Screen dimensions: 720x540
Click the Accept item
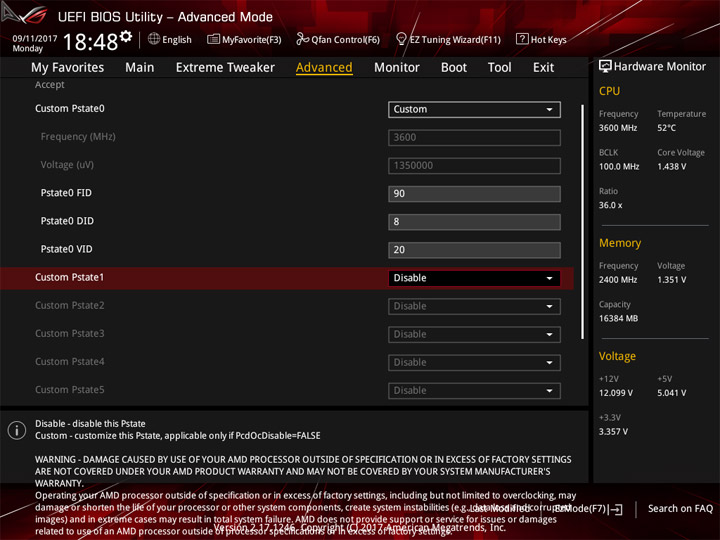tap(50, 84)
